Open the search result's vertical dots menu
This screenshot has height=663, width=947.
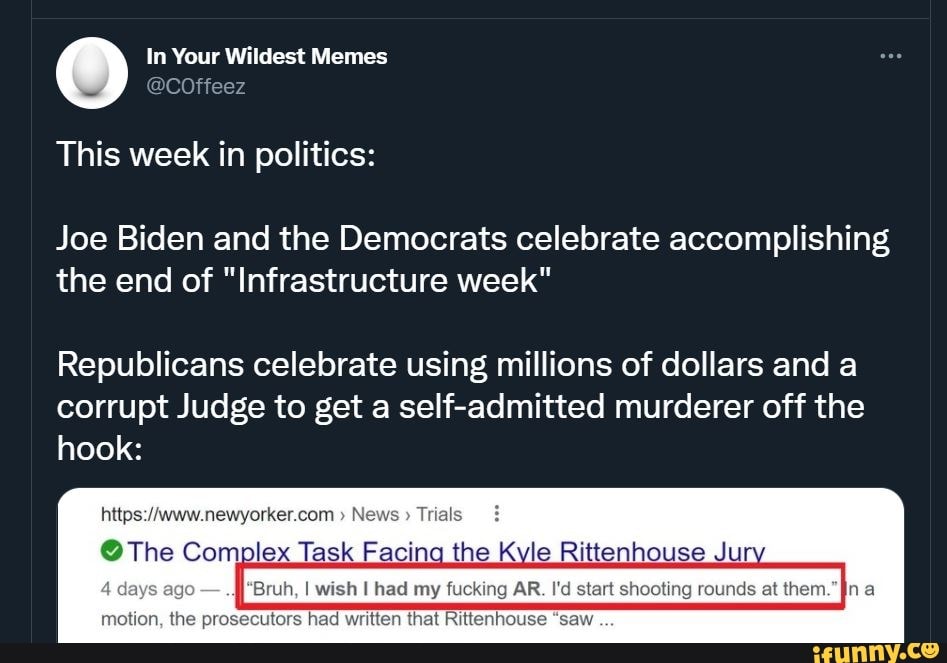click(x=497, y=515)
